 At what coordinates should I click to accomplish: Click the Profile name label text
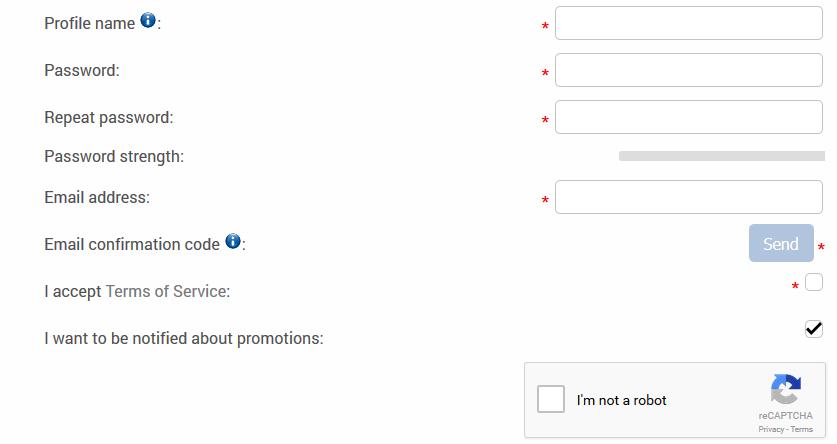coord(90,23)
